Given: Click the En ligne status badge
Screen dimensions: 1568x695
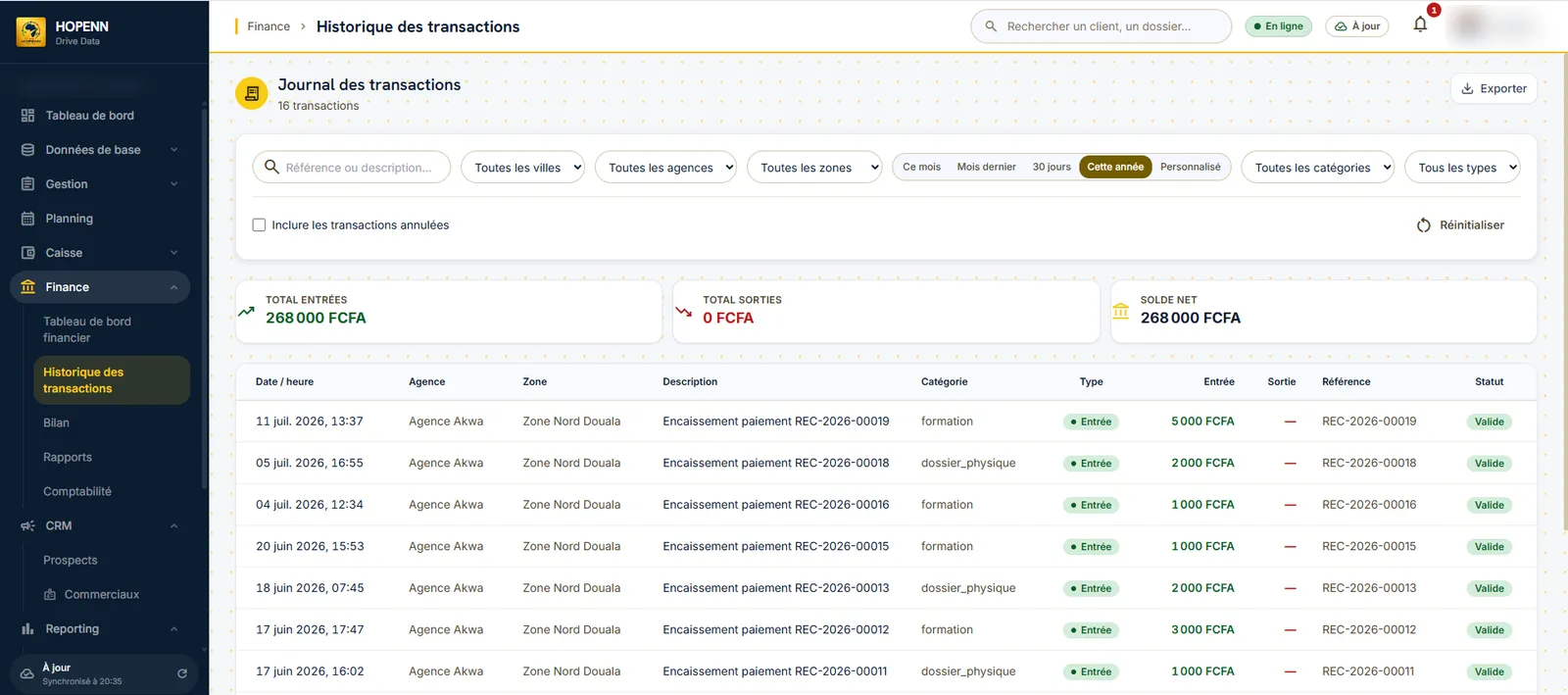Looking at the screenshot, I should [1278, 26].
